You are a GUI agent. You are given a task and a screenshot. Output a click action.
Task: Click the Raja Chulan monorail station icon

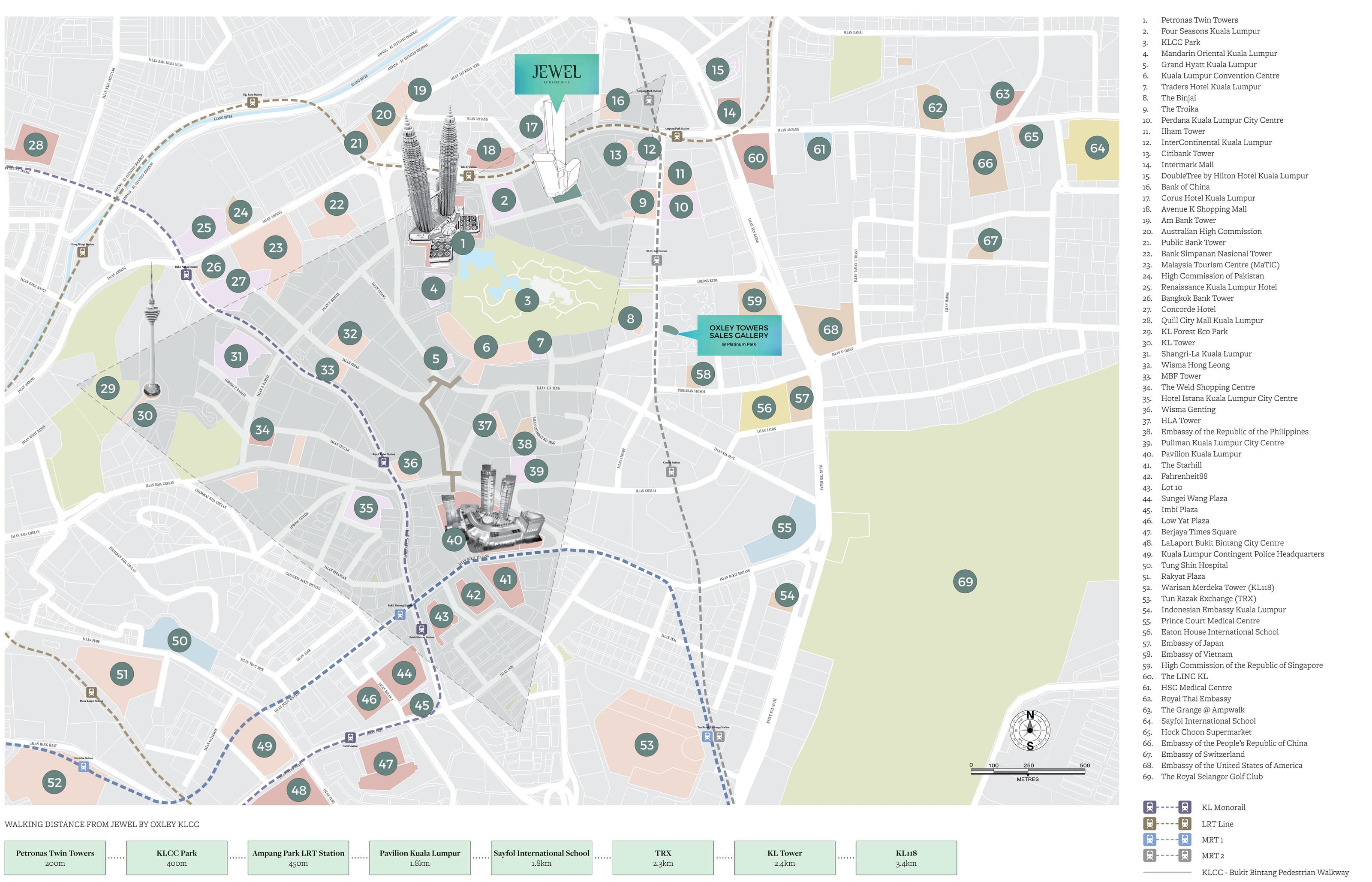point(384,462)
